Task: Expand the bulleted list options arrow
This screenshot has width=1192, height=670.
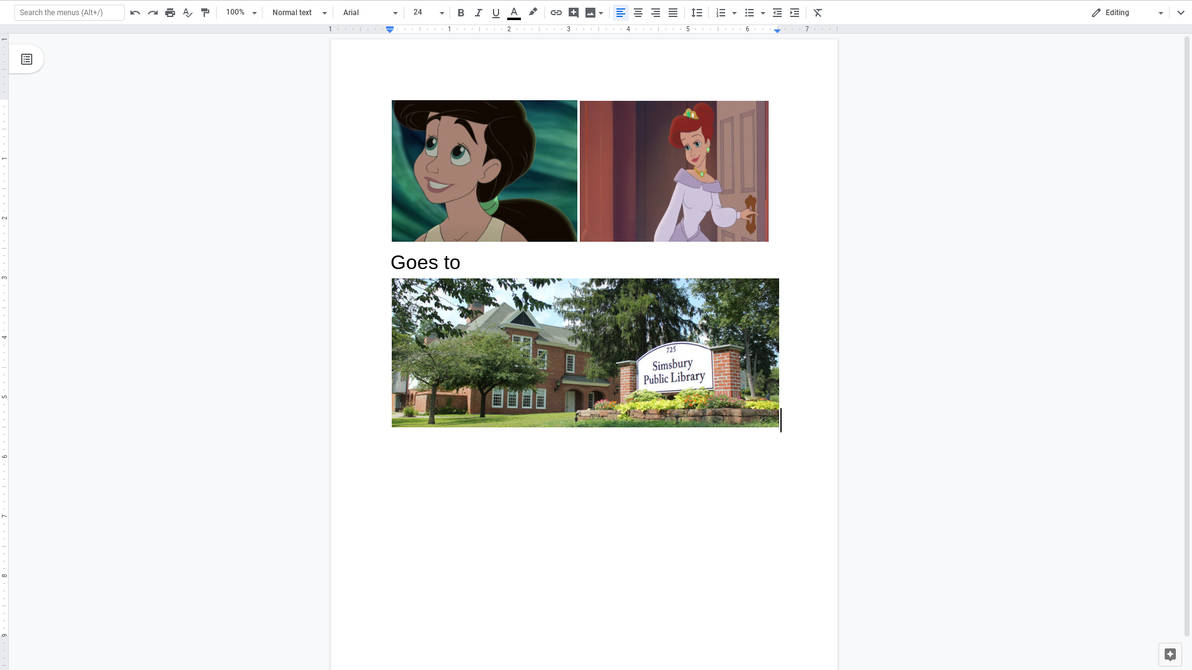Action: (762, 13)
